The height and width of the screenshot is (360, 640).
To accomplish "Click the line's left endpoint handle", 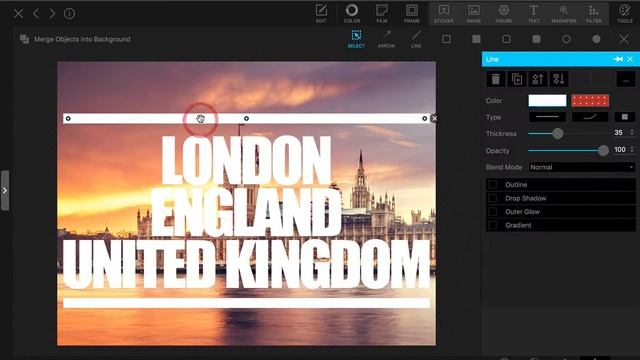I will tap(68, 118).
